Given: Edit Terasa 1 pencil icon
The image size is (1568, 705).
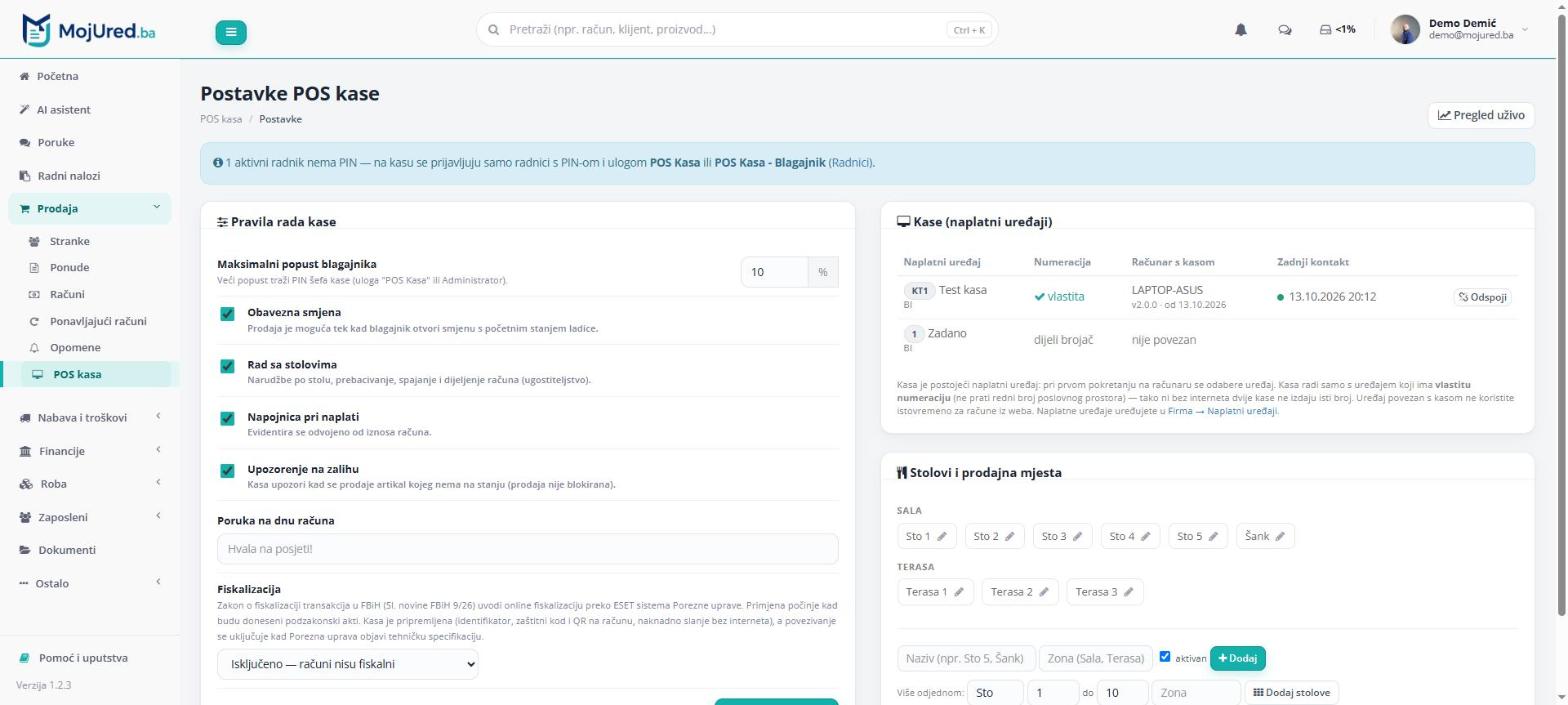Looking at the screenshot, I should coord(959,592).
